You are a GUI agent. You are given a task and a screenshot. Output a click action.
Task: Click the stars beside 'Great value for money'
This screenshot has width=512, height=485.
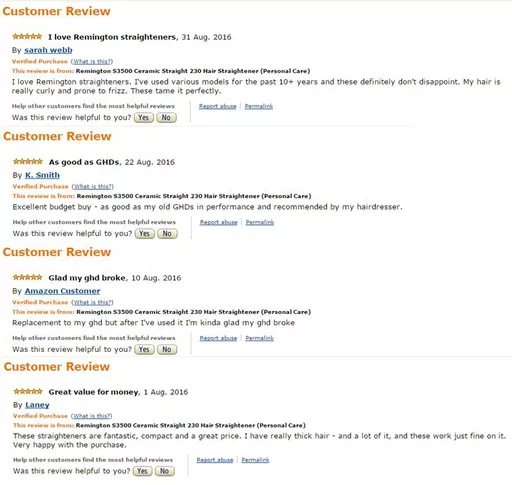28,391
